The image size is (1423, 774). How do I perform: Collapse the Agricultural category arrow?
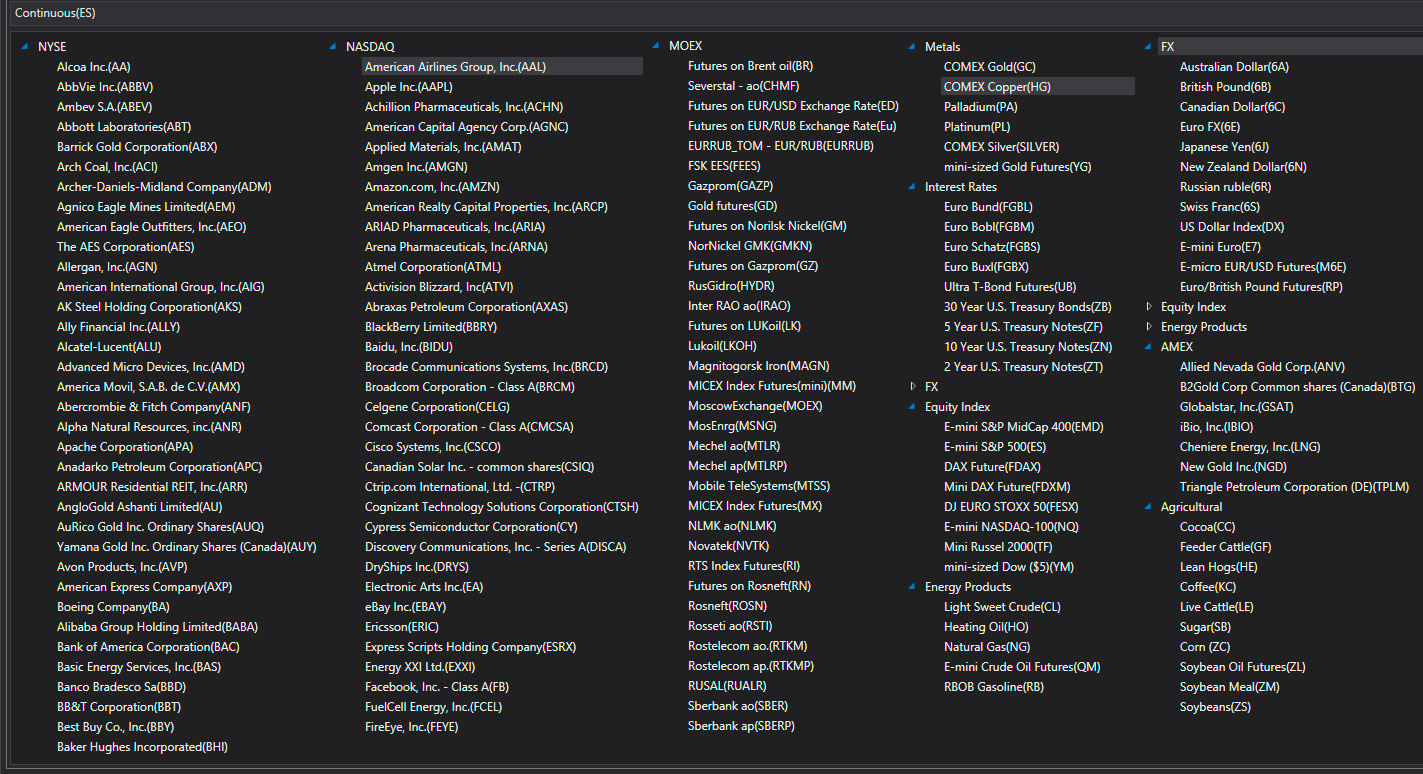[x=1149, y=507]
